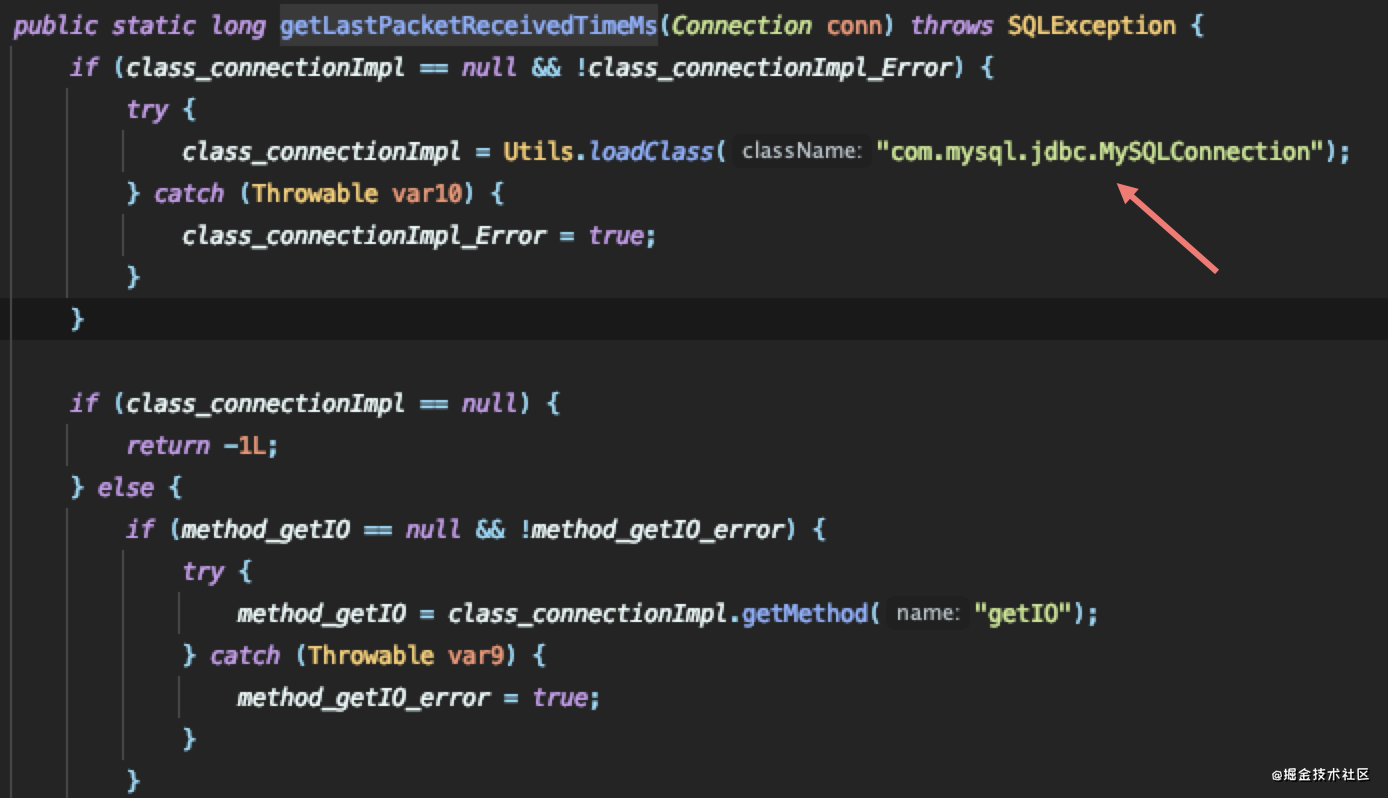Click class_connectionImpl_Error in the assignment to true
This screenshot has height=798, width=1388.
point(364,235)
